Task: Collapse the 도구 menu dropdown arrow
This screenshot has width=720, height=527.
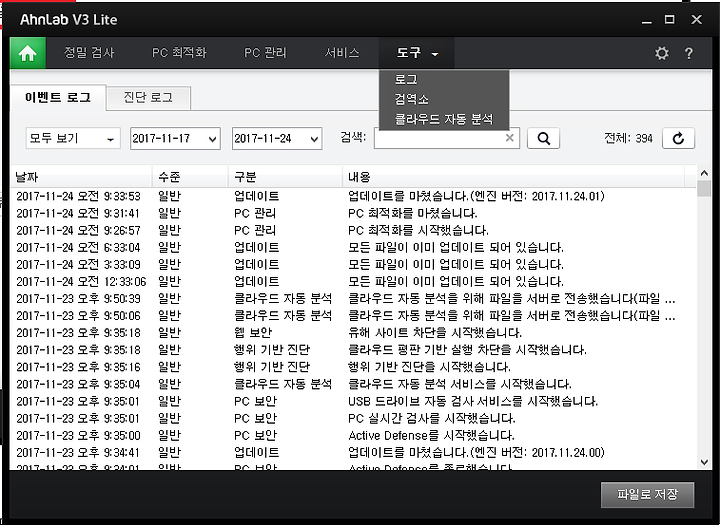Action: tap(434, 54)
